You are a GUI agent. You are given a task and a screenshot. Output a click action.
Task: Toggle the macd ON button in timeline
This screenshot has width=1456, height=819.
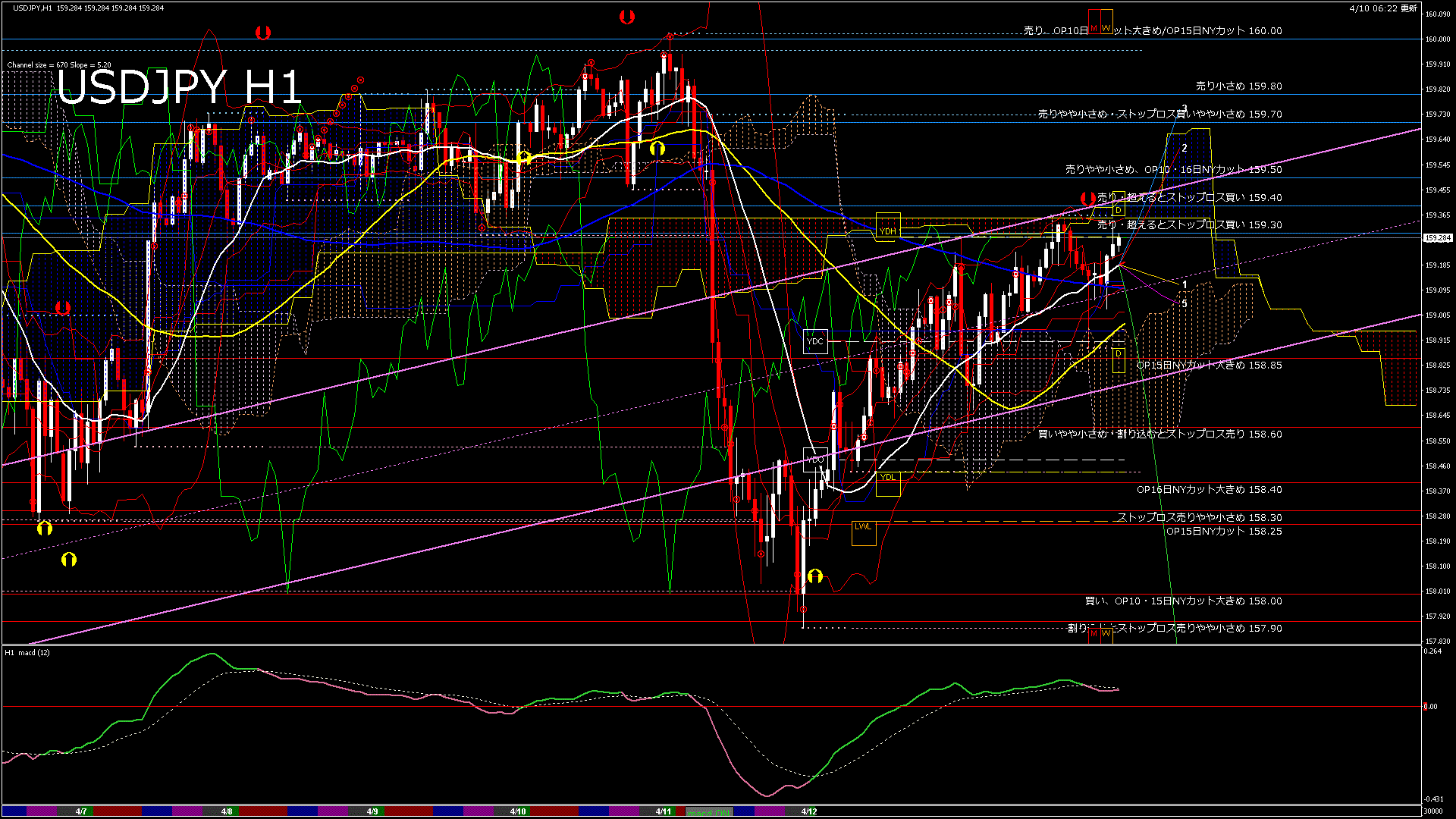[x=709, y=812]
